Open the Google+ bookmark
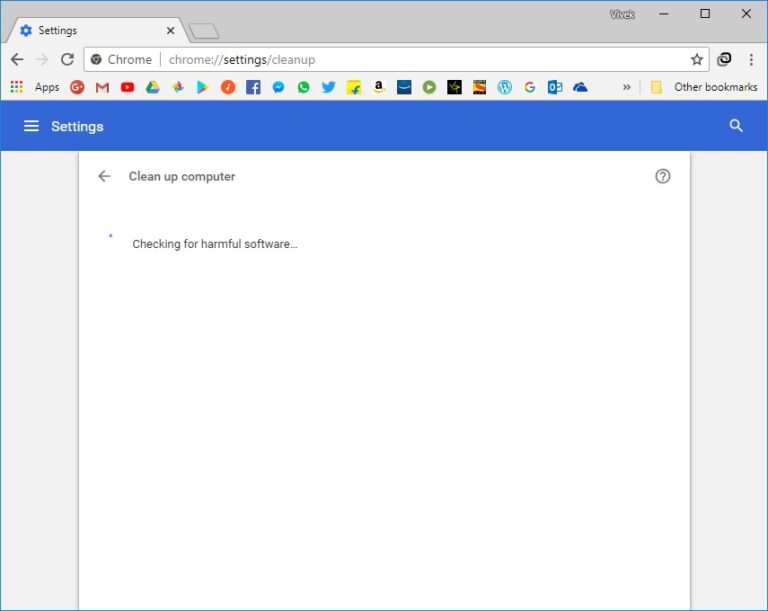768x611 pixels. point(77,87)
